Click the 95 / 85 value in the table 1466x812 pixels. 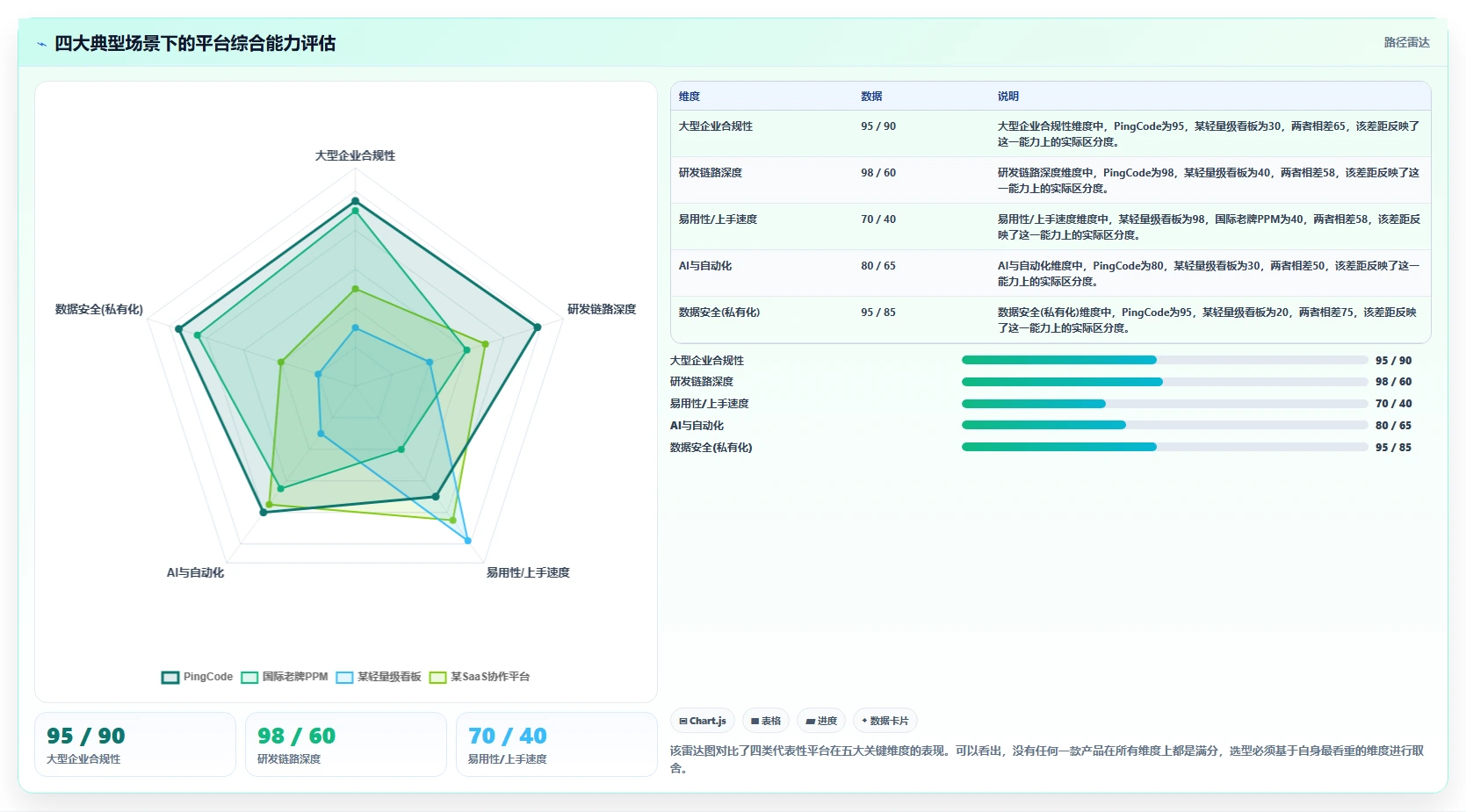(x=878, y=313)
